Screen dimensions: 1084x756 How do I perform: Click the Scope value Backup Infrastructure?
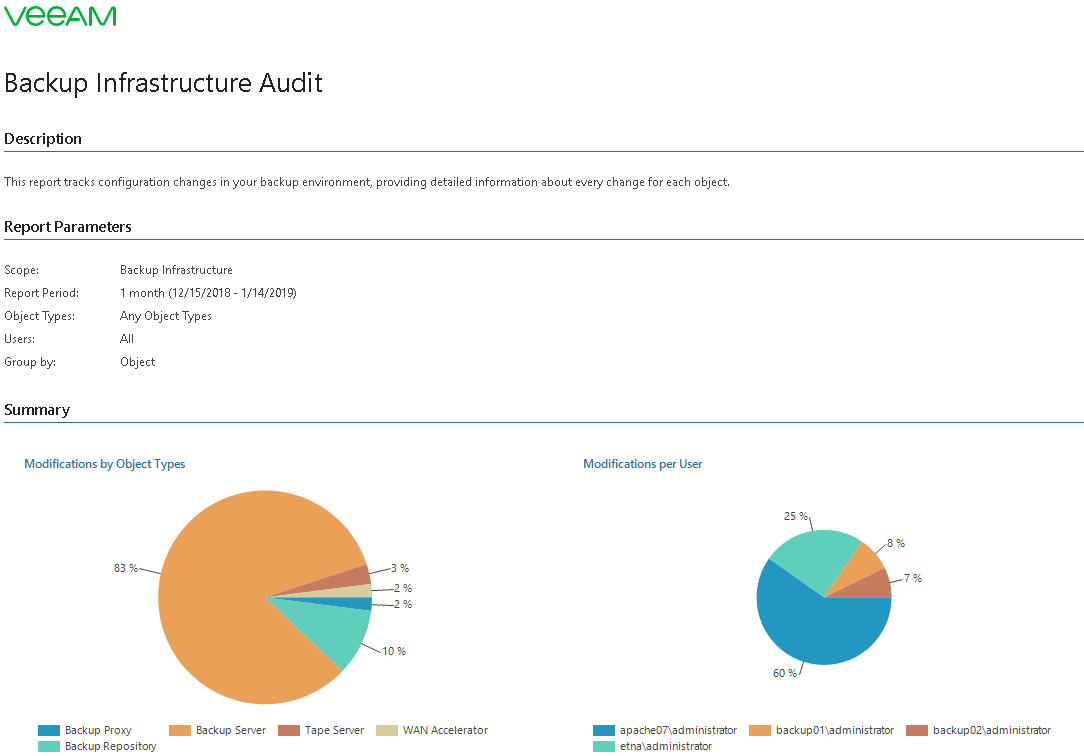[x=176, y=270]
